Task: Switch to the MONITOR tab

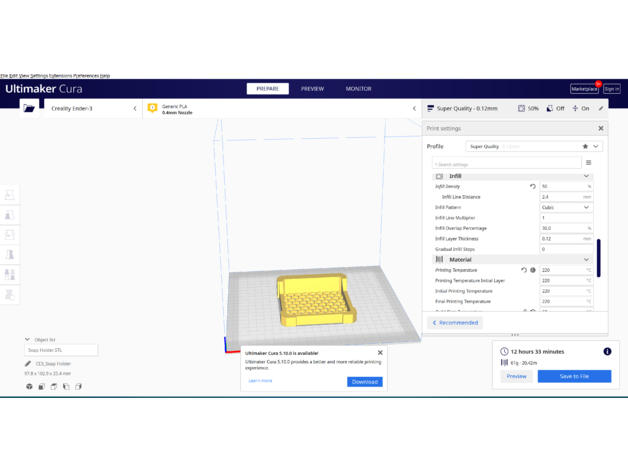Action: click(x=358, y=89)
